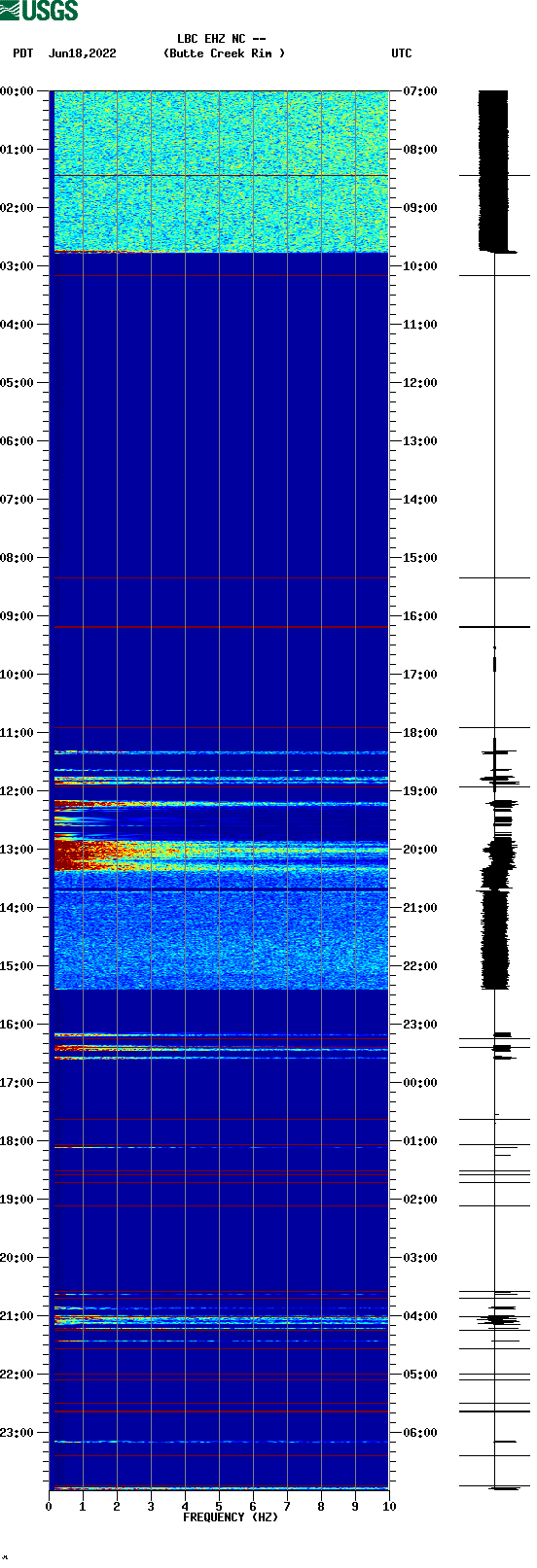This screenshot has width=537, height=1568.
Task: Select the 23:00 label on PDT axis
Action: click(17, 1433)
